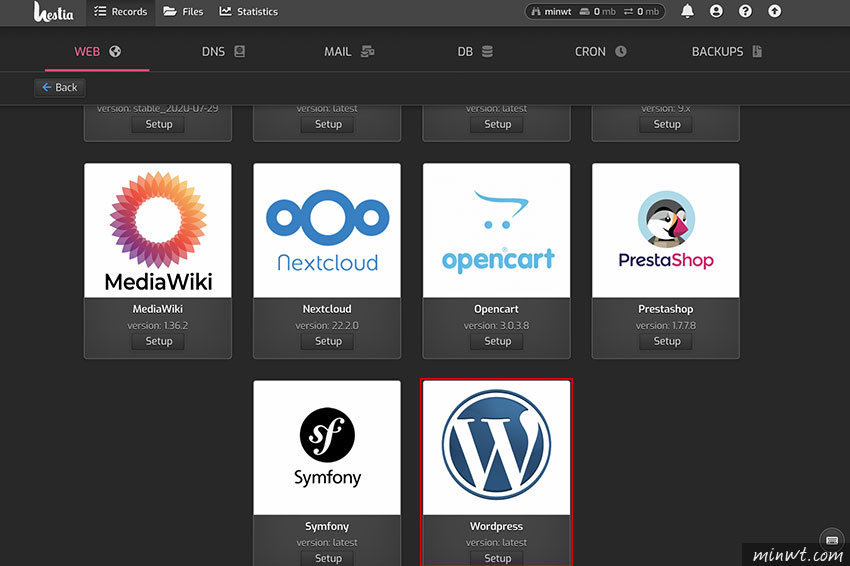The width and height of the screenshot is (850, 566).
Task: Click the PrestaShop logo thumbnail
Action: click(666, 230)
